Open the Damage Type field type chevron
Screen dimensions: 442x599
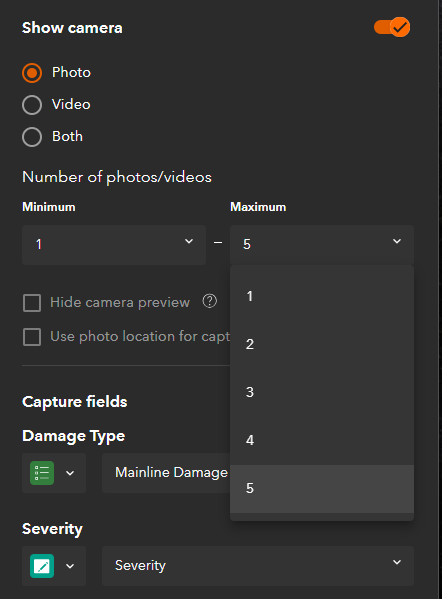click(x=70, y=473)
